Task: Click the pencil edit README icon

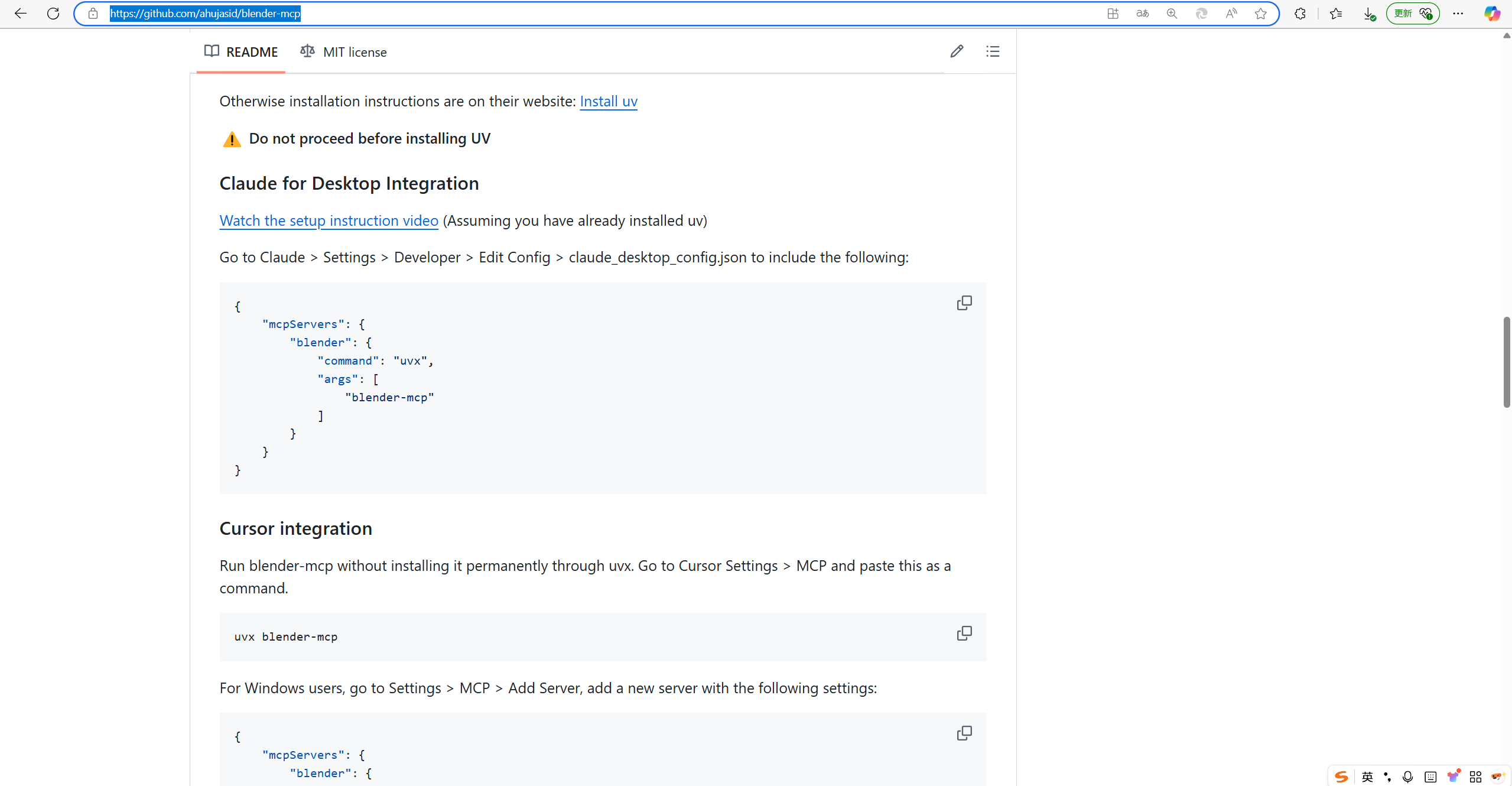Action: point(957,51)
